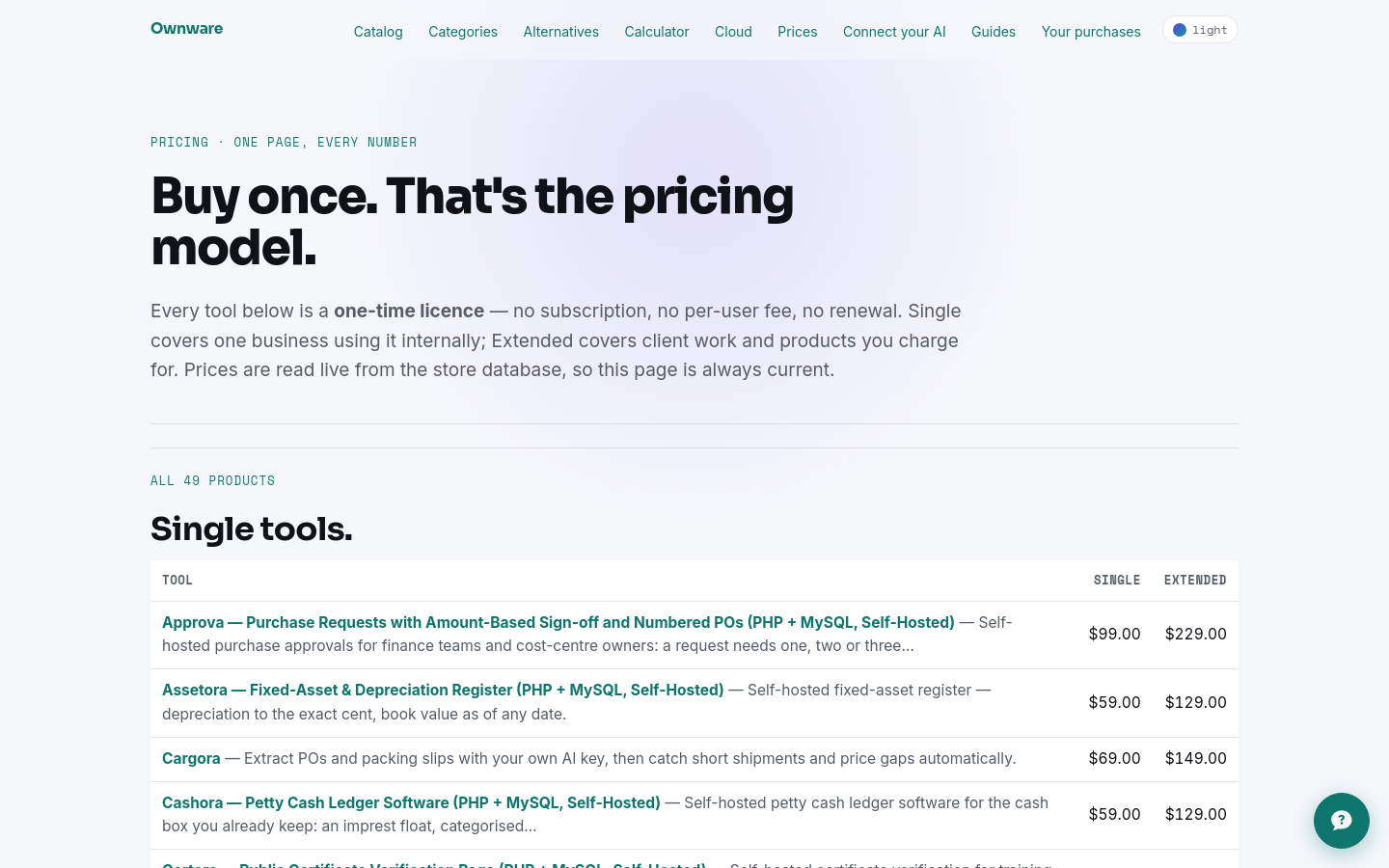Viewport: 1389px width, 868px height.
Task: Open the Calculator page
Action: pos(657,32)
